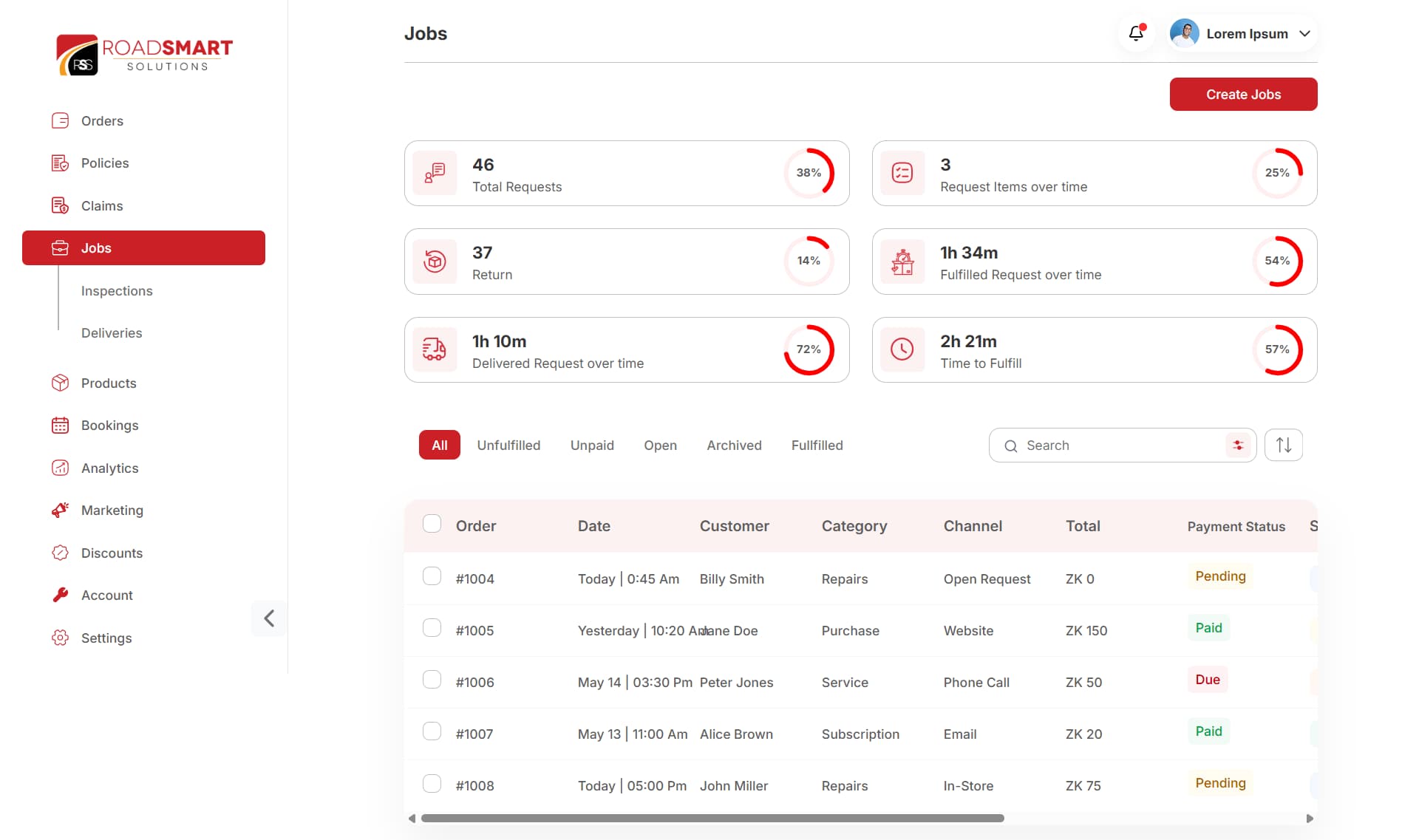Click the Account wrench icon

point(60,595)
